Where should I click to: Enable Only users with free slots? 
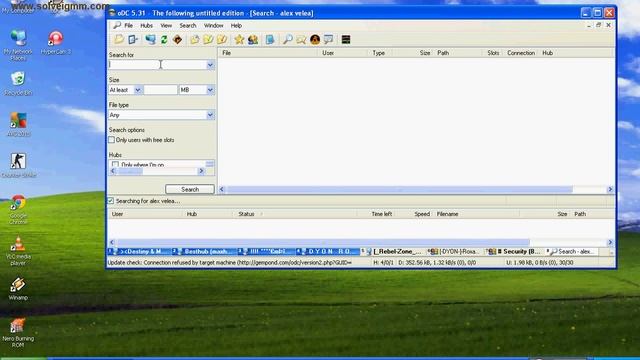click(111, 140)
